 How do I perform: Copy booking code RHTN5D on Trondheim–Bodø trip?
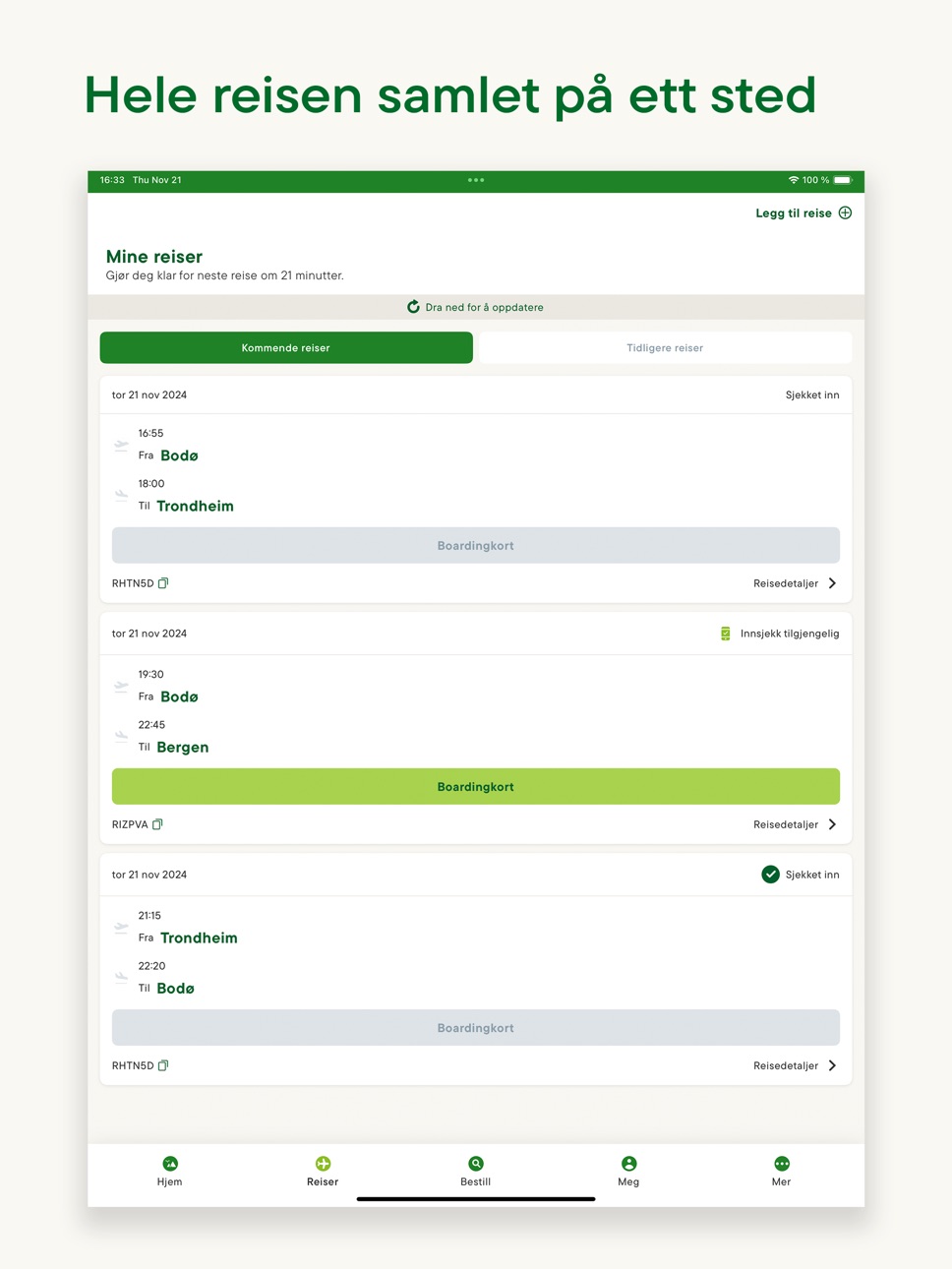tap(163, 1065)
